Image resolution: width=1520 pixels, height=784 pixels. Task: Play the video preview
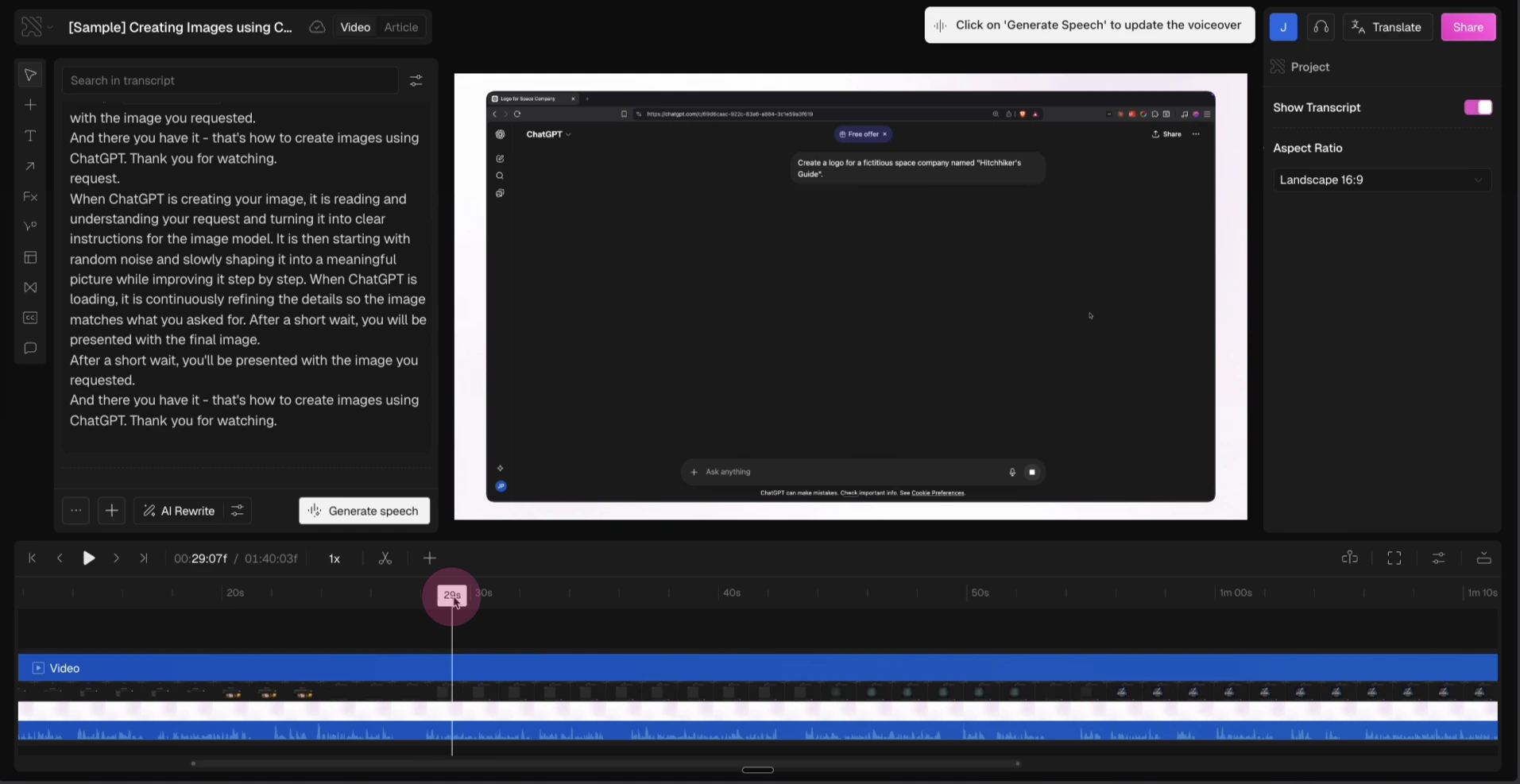coord(89,558)
